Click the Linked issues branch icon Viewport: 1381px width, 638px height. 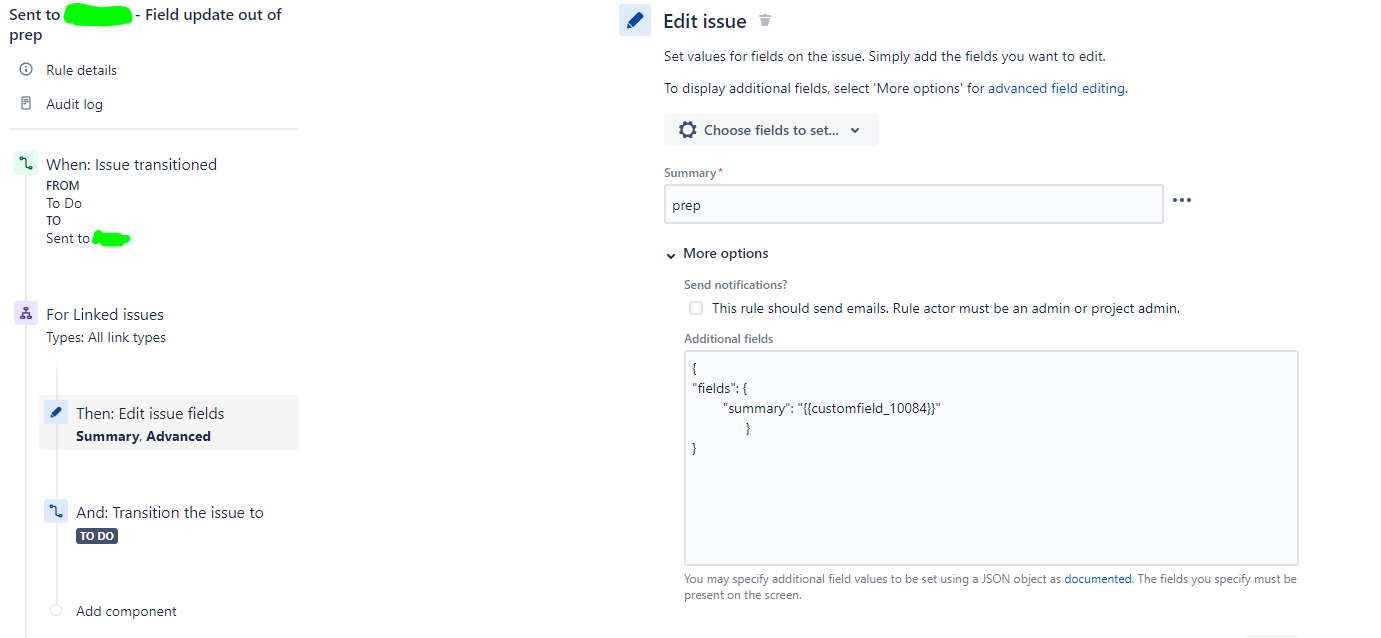(26, 314)
